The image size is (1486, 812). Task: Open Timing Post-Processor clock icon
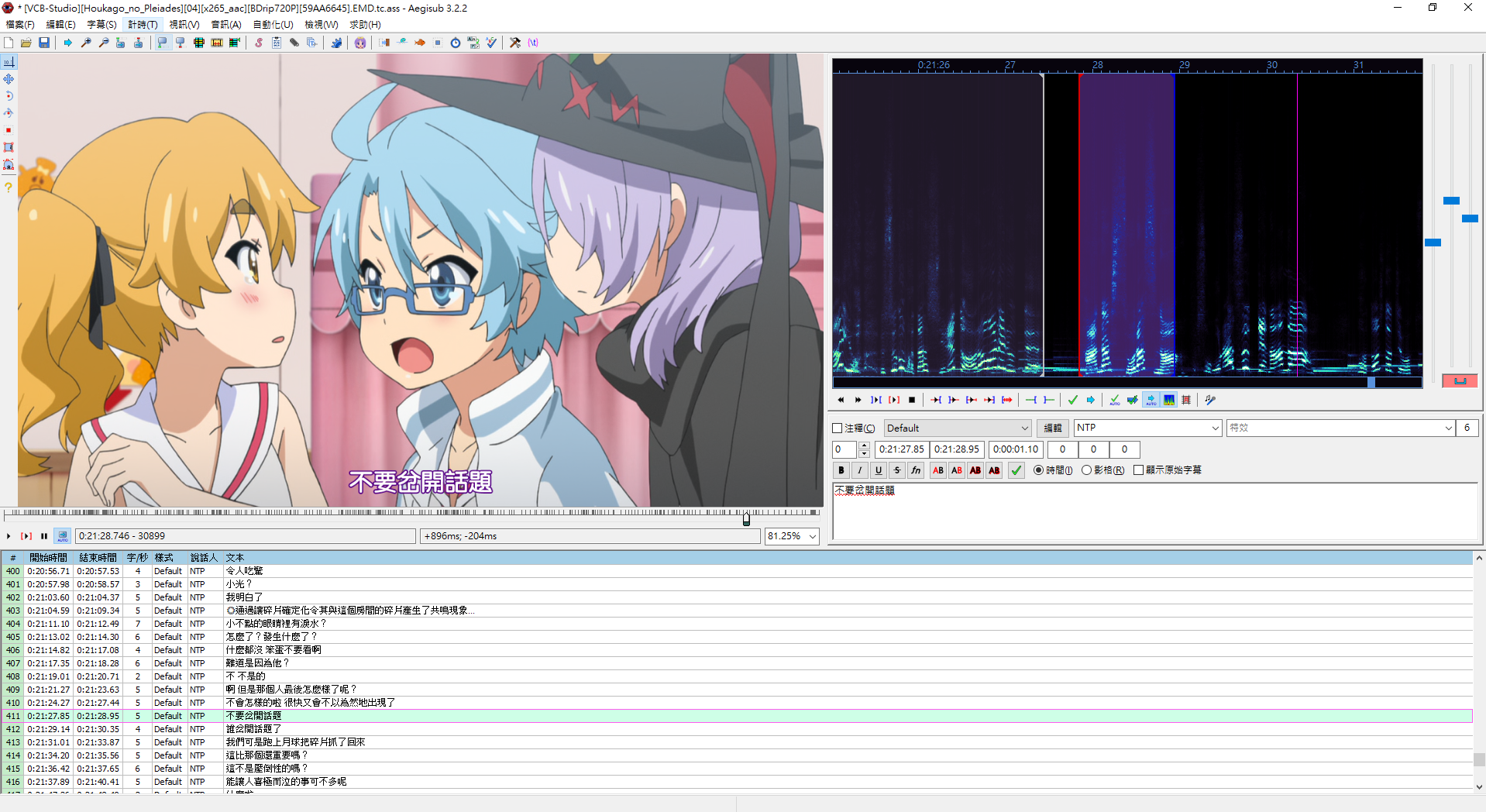click(456, 43)
